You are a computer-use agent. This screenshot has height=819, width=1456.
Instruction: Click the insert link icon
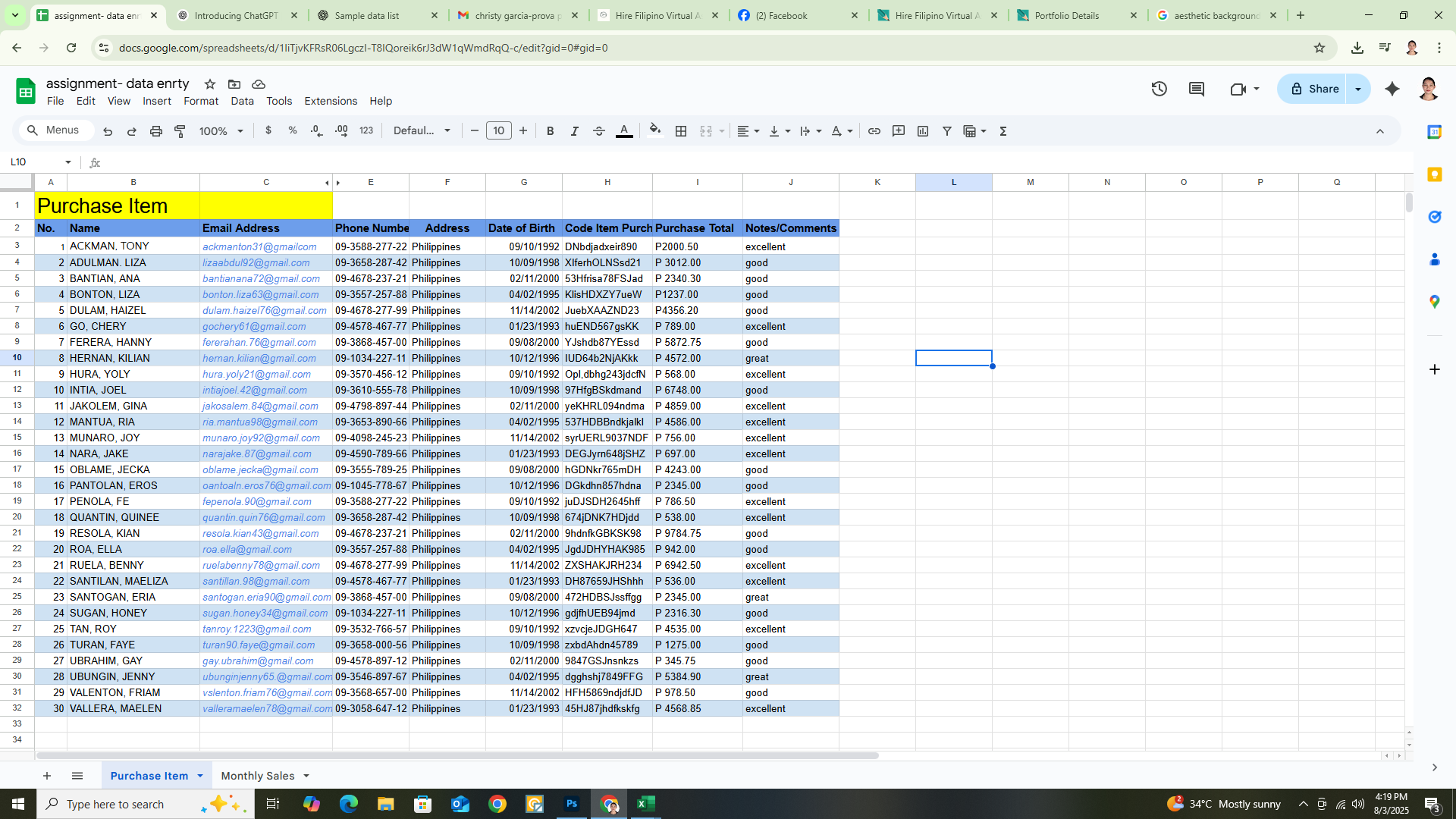[x=874, y=131]
